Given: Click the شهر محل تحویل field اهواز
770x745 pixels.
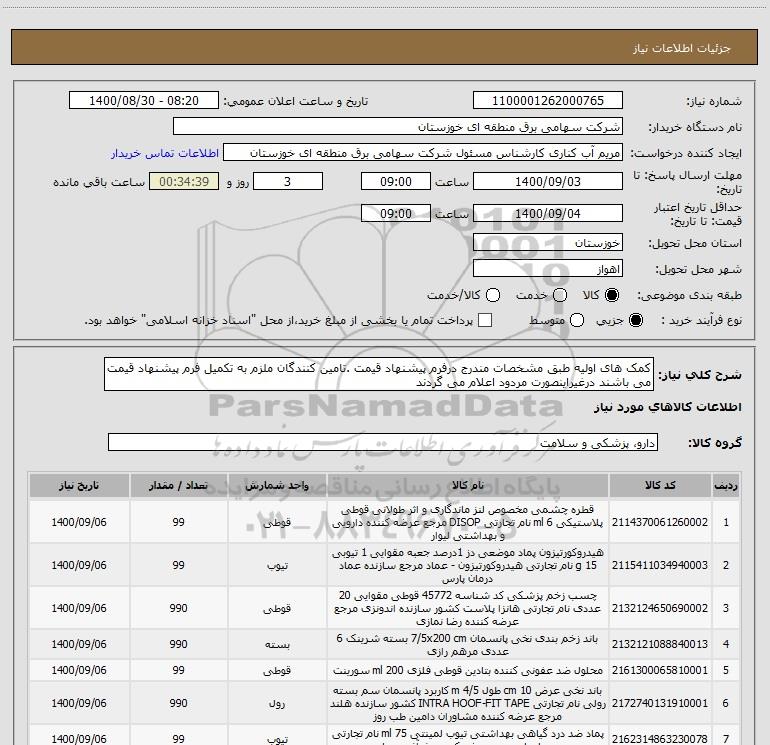Looking at the screenshot, I should tap(547, 269).
